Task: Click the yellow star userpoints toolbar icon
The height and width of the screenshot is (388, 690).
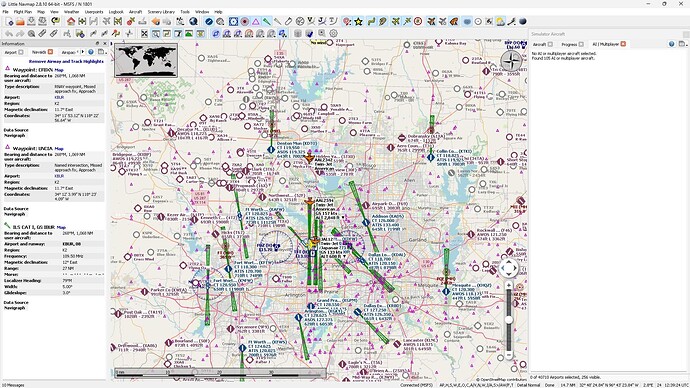Action: (358, 21)
